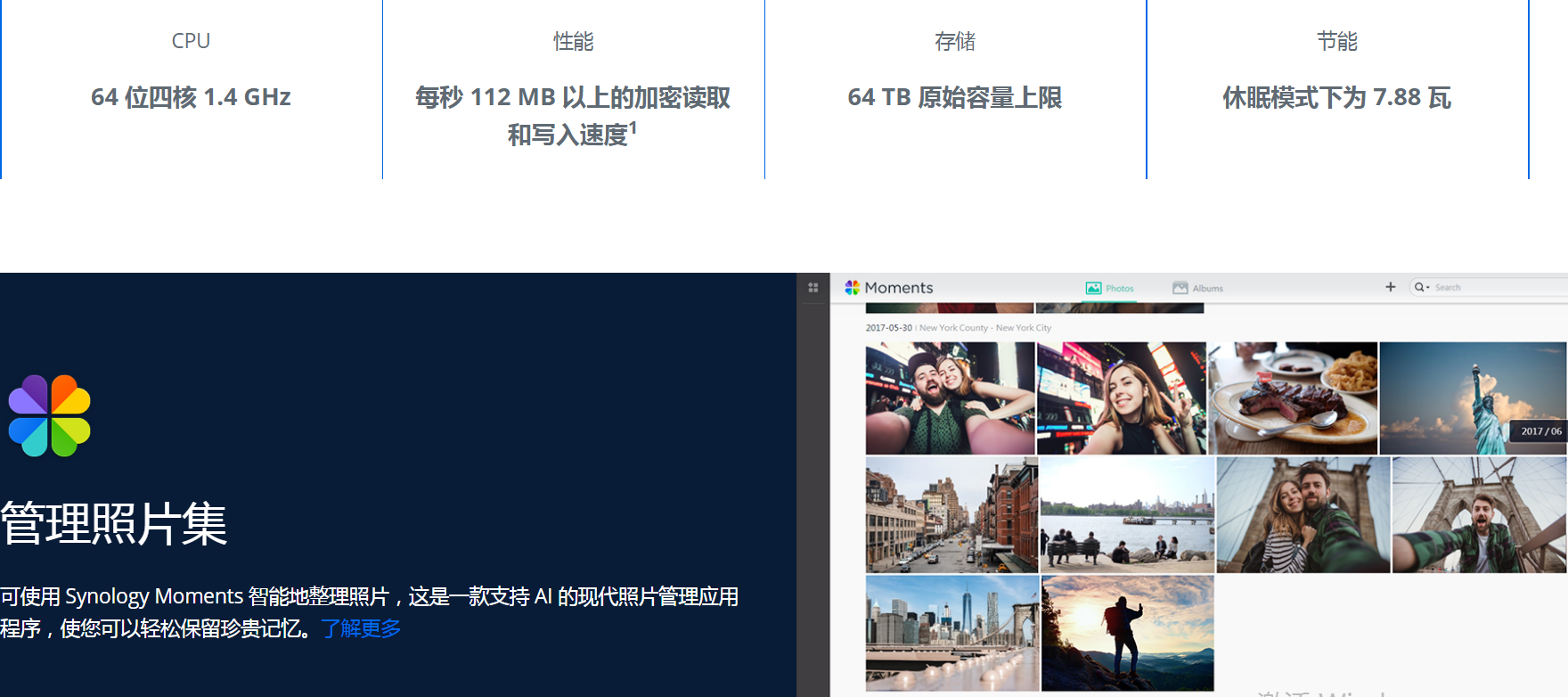Click the plus add icon in Moments toolbar
1568x697 pixels.
point(1390,287)
